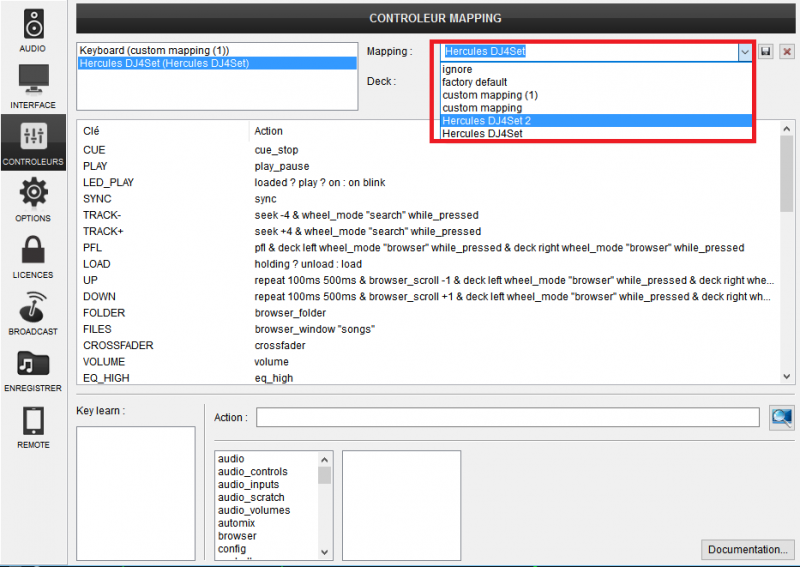
Task: Select the UP key row
Action: click(x=429, y=281)
